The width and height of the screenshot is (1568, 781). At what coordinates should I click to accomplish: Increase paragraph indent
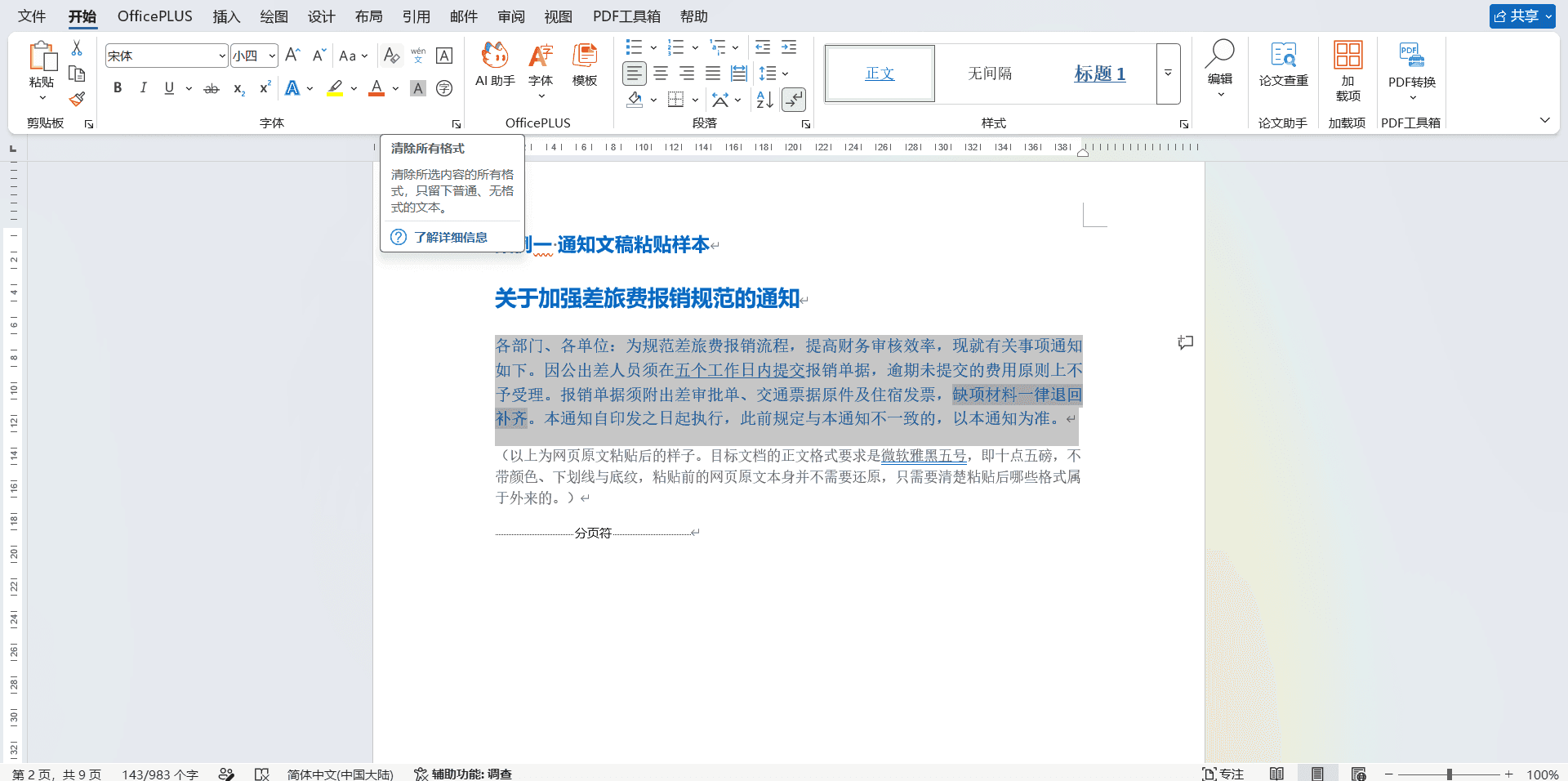coord(789,47)
